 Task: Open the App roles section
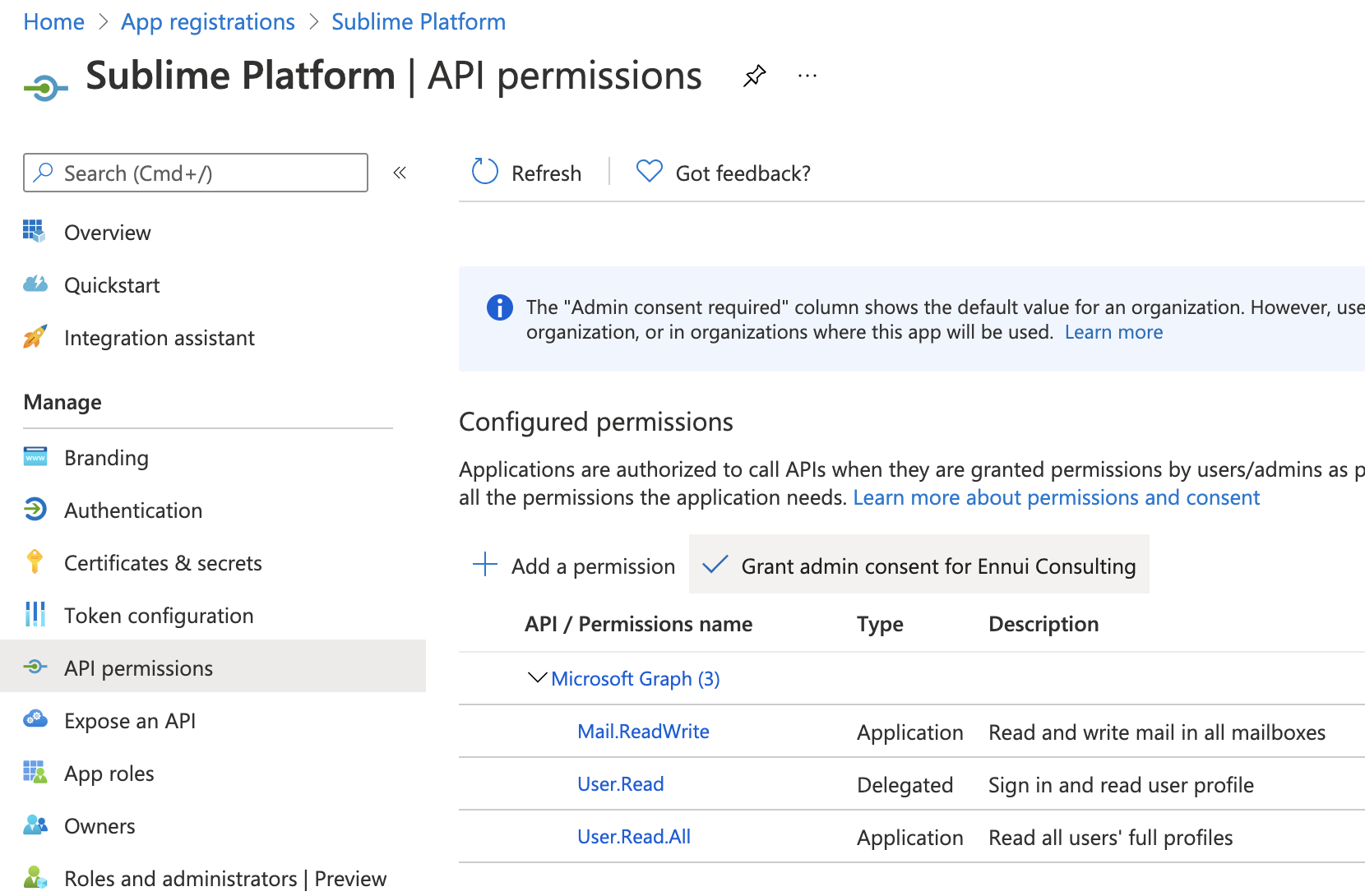pyautogui.click(x=109, y=774)
